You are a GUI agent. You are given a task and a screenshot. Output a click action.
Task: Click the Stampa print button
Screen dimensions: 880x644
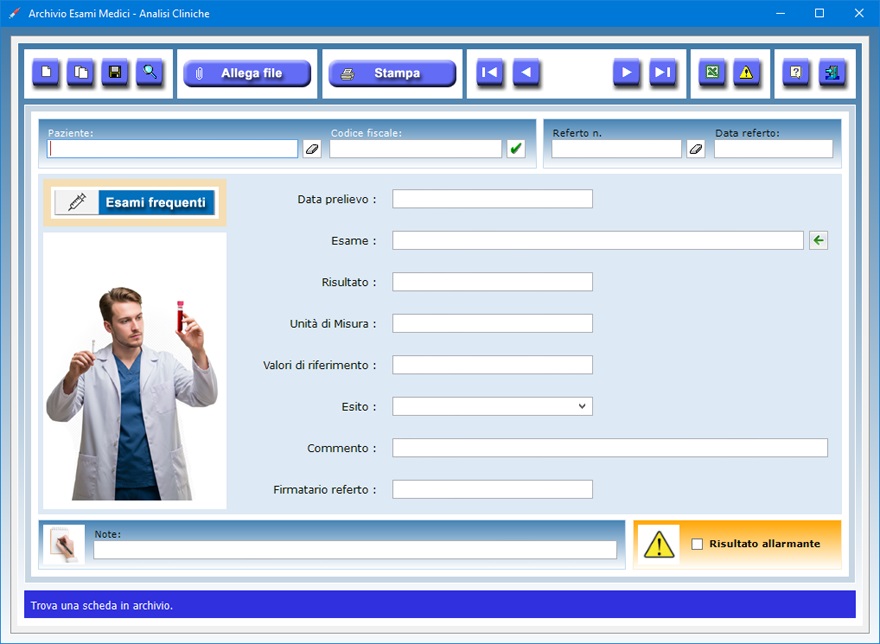(392, 74)
